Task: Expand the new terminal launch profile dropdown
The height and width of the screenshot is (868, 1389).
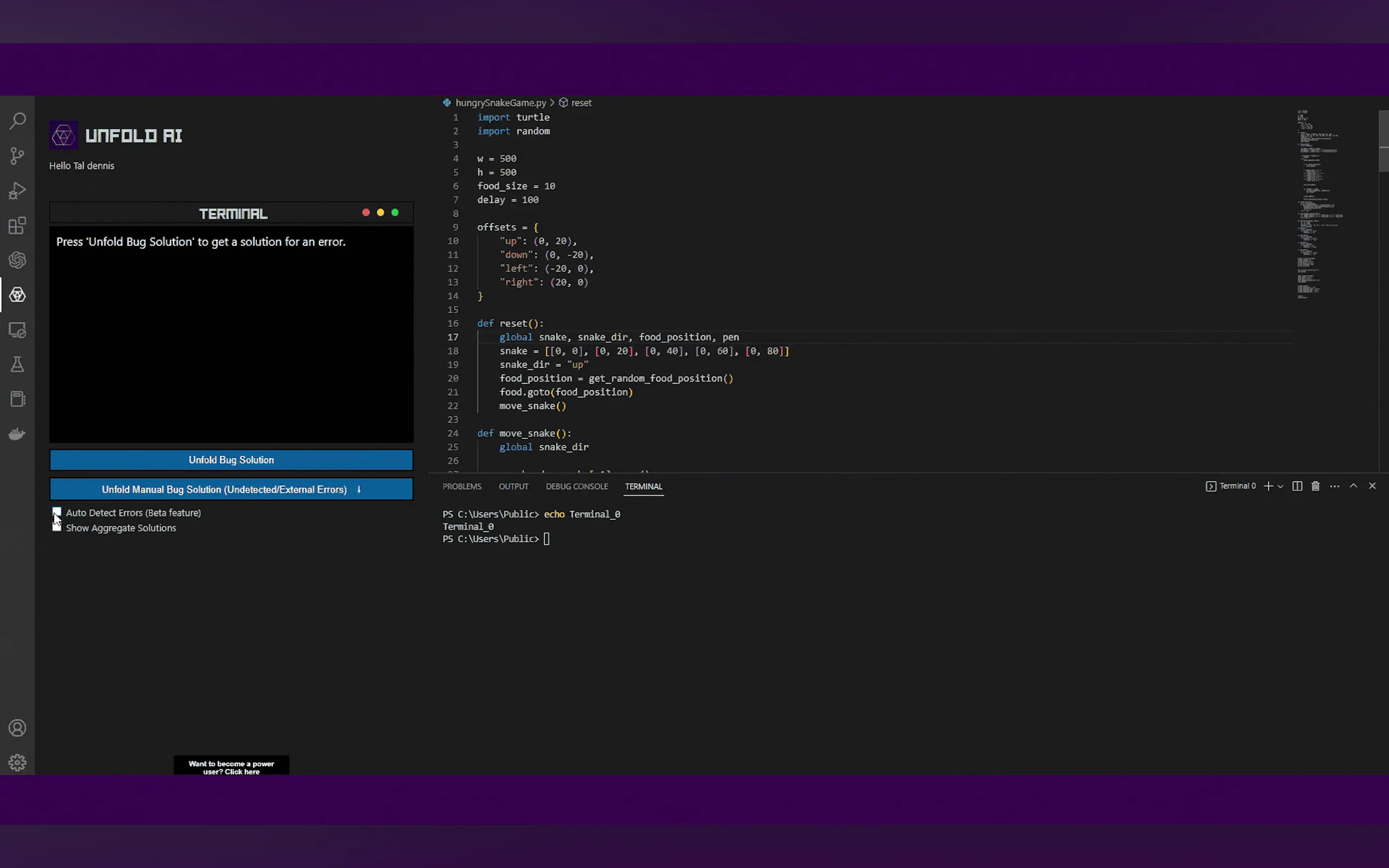Action: pos(1280,487)
